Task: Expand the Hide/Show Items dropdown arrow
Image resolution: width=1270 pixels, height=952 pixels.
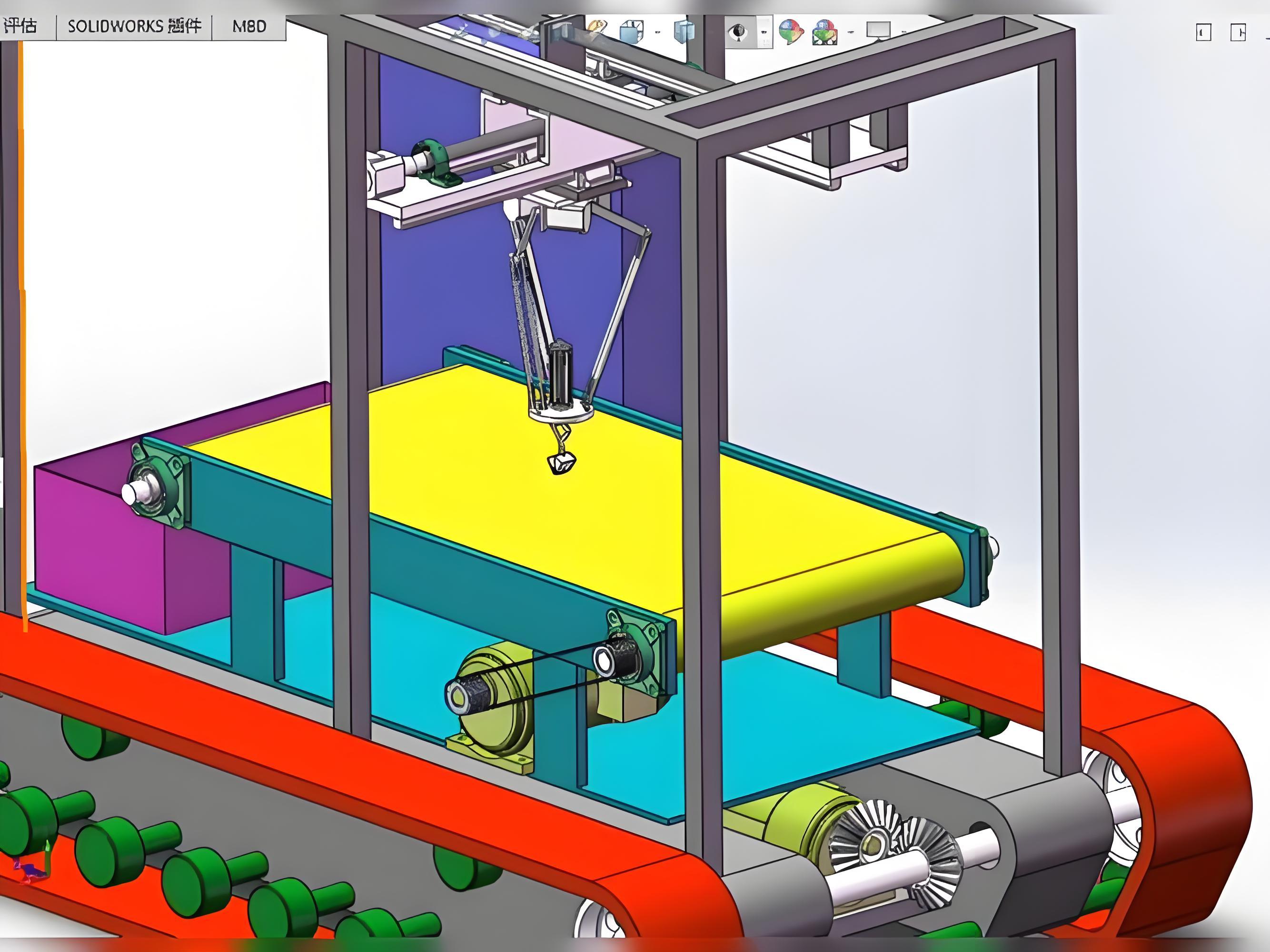Action: click(764, 32)
